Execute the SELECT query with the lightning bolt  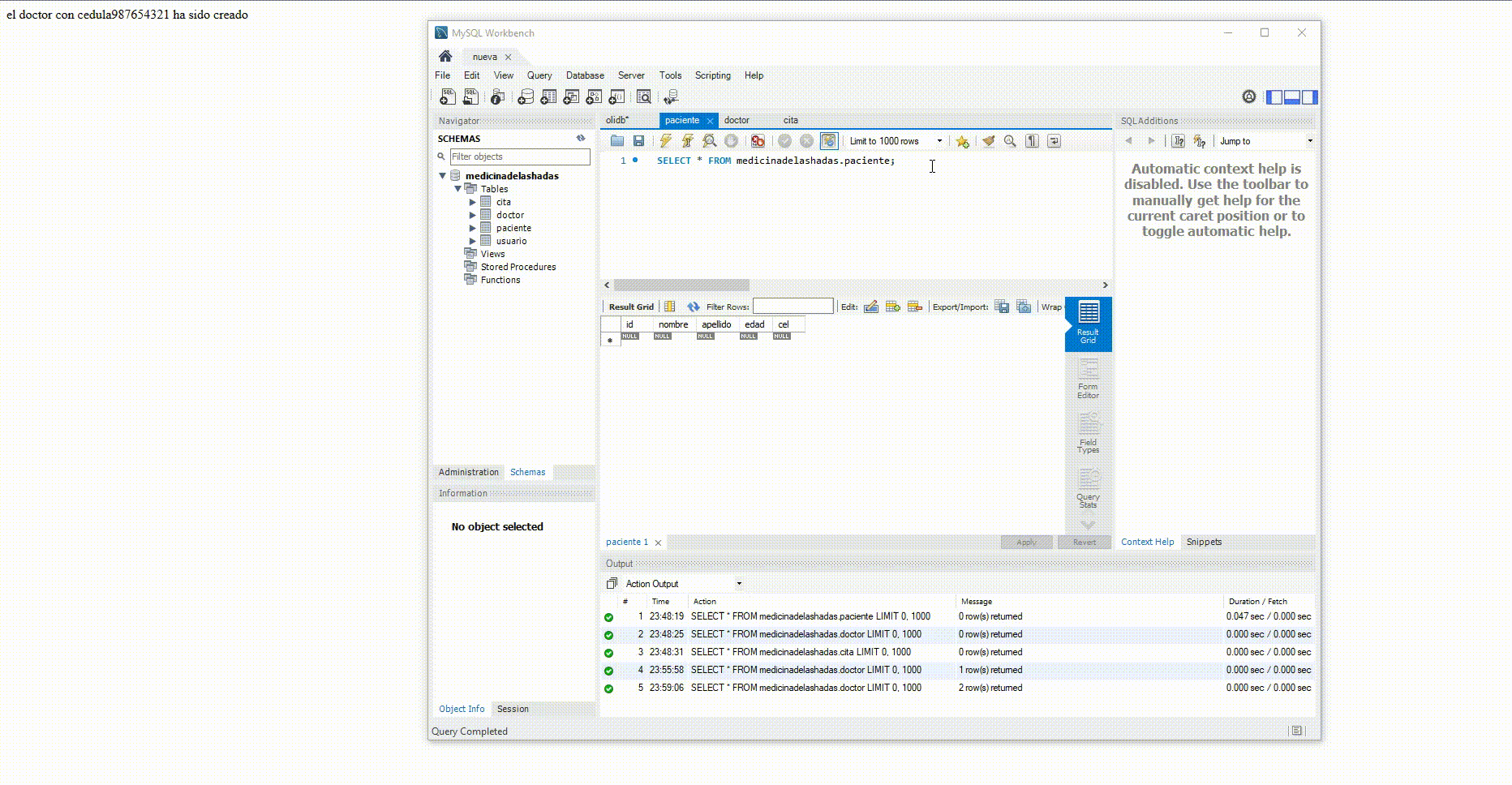coord(665,141)
